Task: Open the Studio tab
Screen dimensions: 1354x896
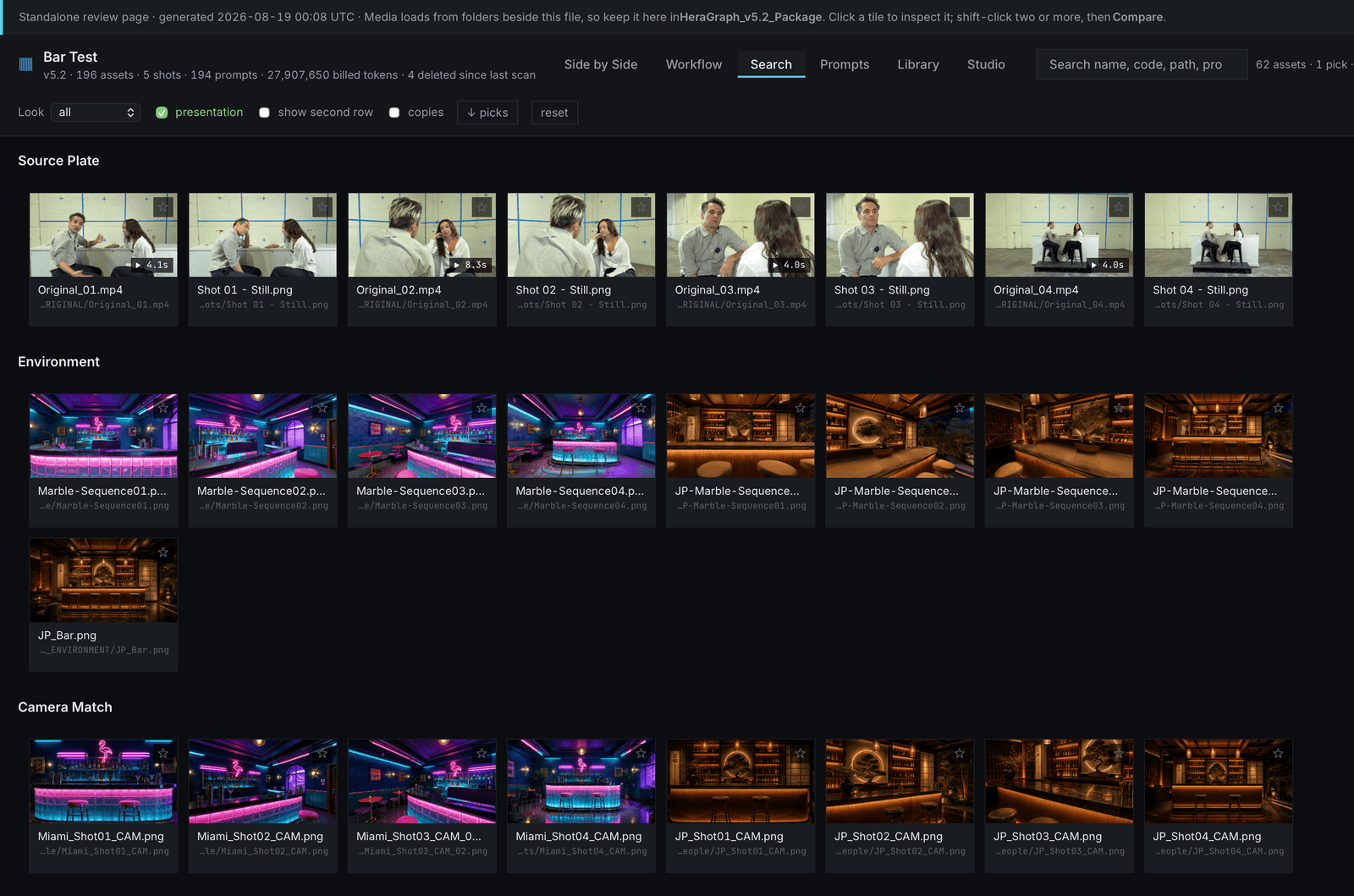Action: pos(986,64)
